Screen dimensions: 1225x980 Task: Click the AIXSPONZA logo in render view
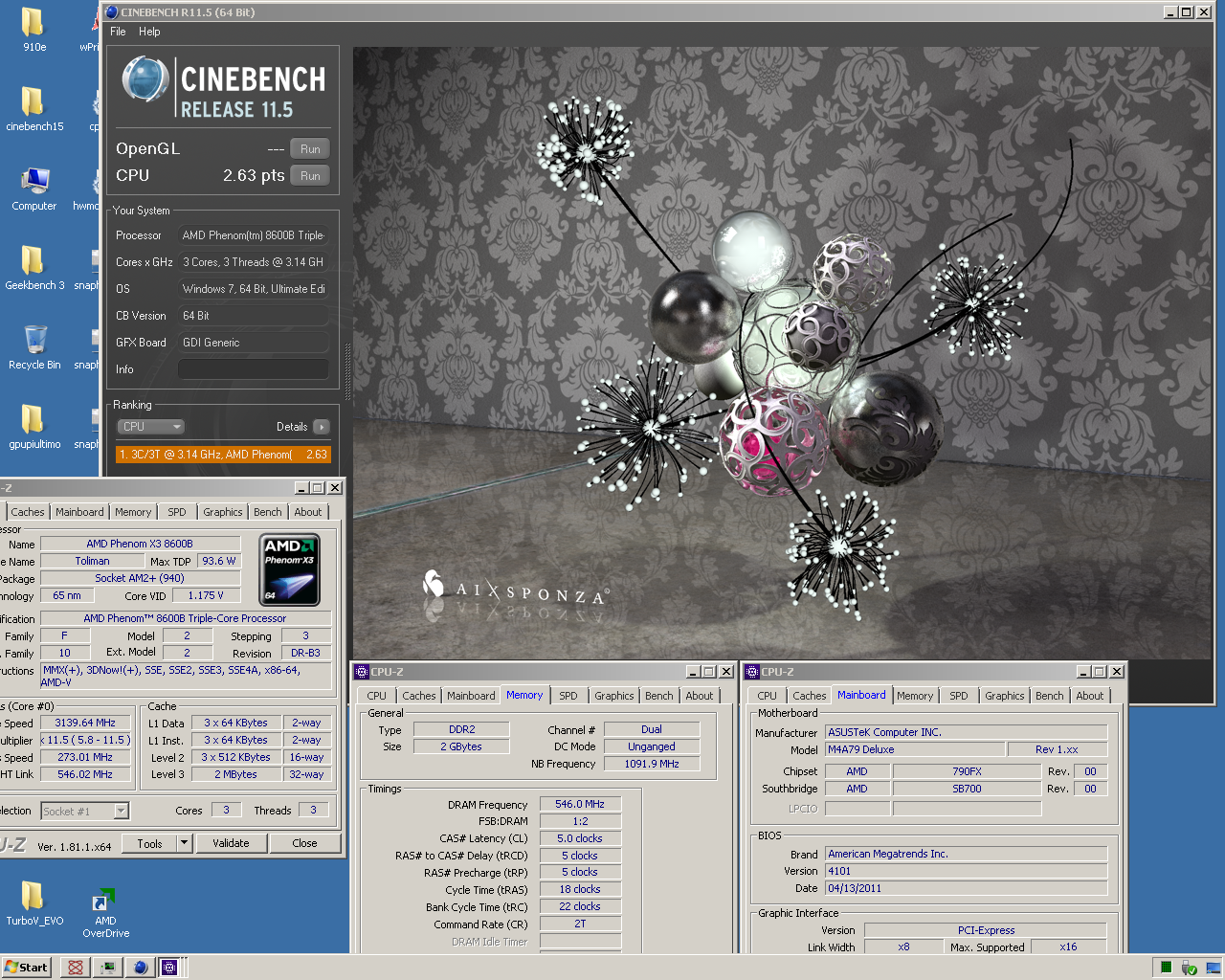[x=516, y=589]
